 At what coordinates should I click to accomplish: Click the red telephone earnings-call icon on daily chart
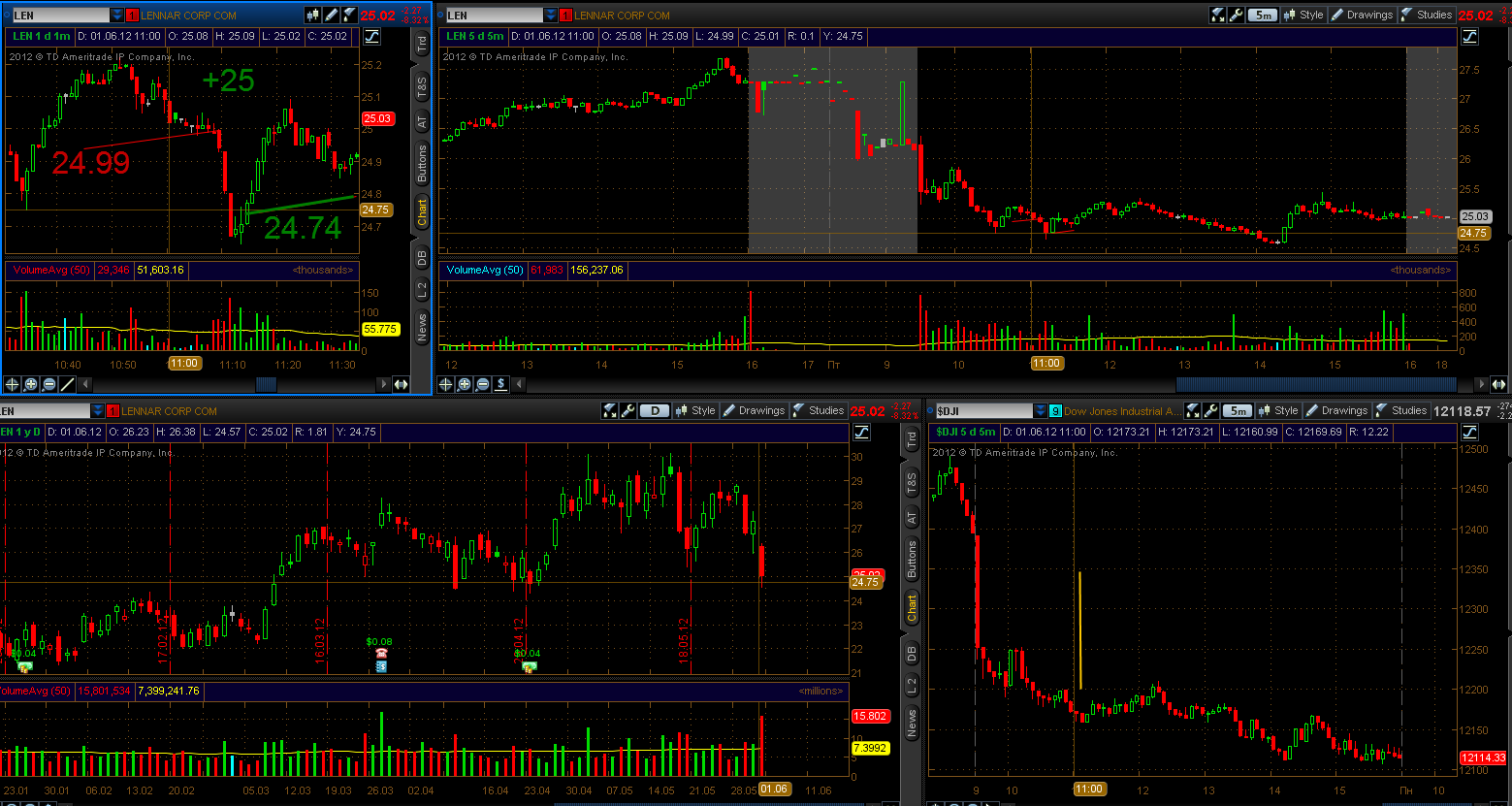381,654
